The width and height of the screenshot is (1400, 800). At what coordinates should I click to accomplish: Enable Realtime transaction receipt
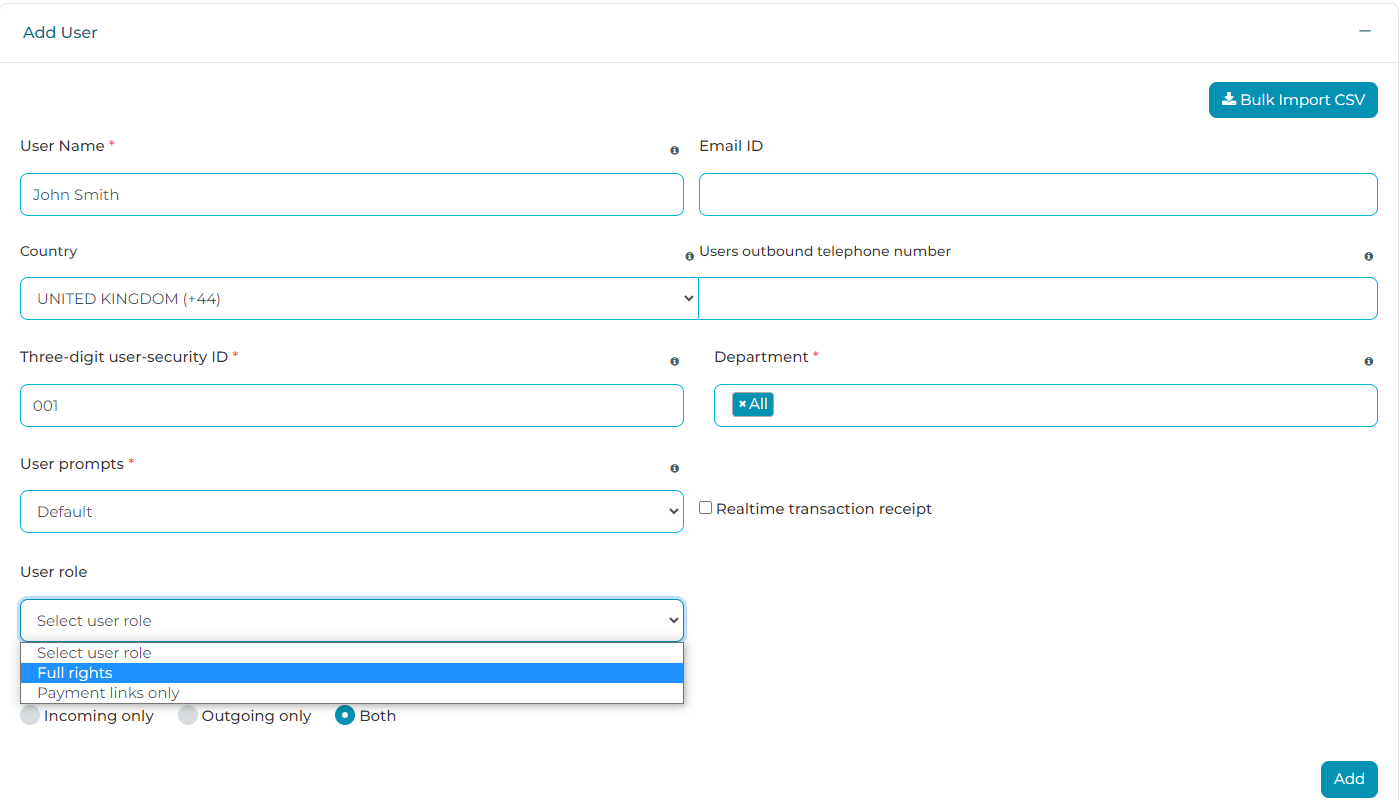pyautogui.click(x=705, y=508)
